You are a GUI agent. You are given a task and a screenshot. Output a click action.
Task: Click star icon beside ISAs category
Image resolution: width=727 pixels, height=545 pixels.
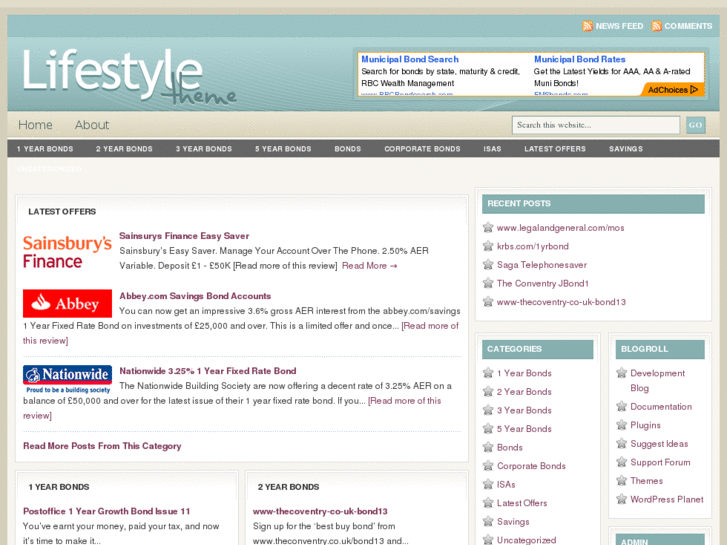tap(488, 484)
